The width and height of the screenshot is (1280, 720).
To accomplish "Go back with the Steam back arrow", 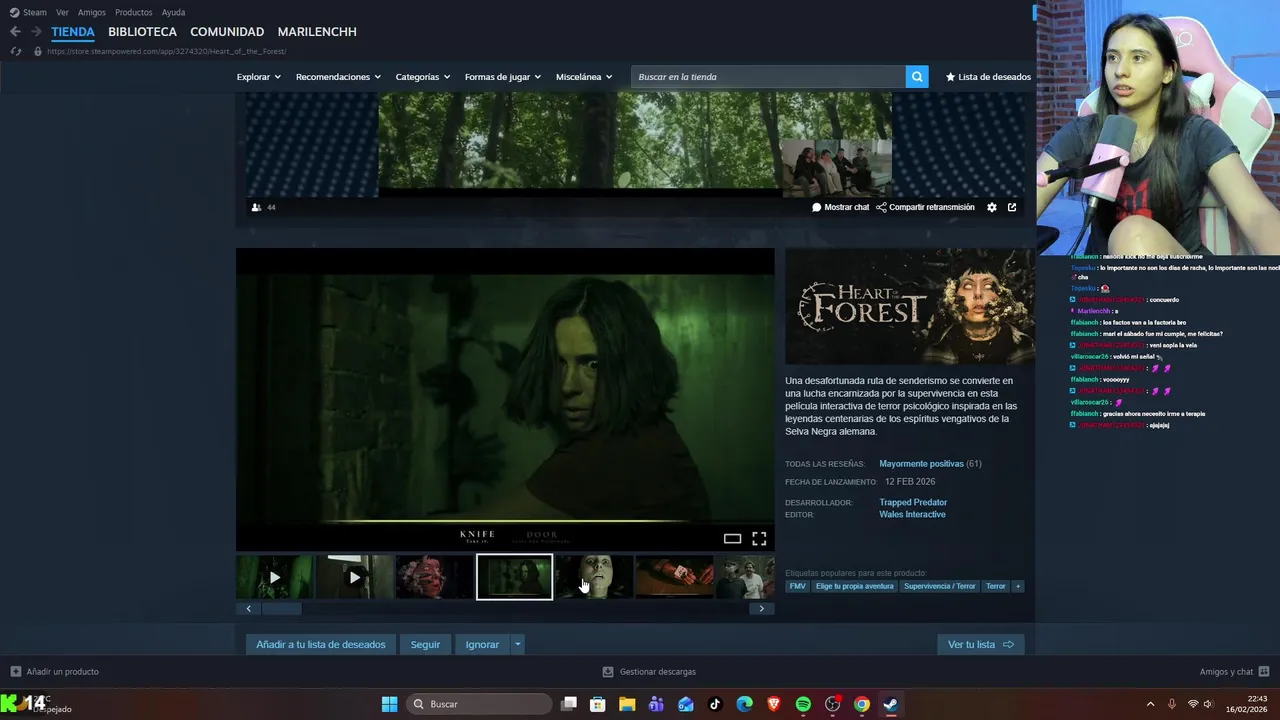I will (x=15, y=32).
